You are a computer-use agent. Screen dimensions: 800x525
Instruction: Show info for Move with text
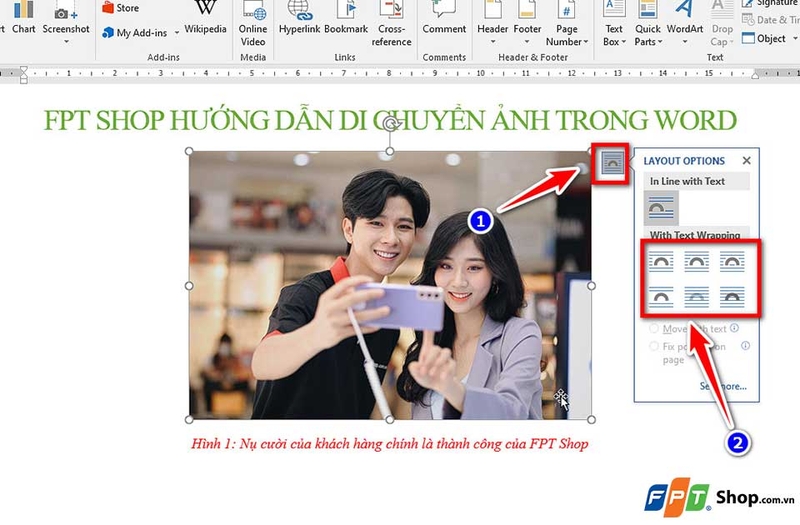click(734, 328)
